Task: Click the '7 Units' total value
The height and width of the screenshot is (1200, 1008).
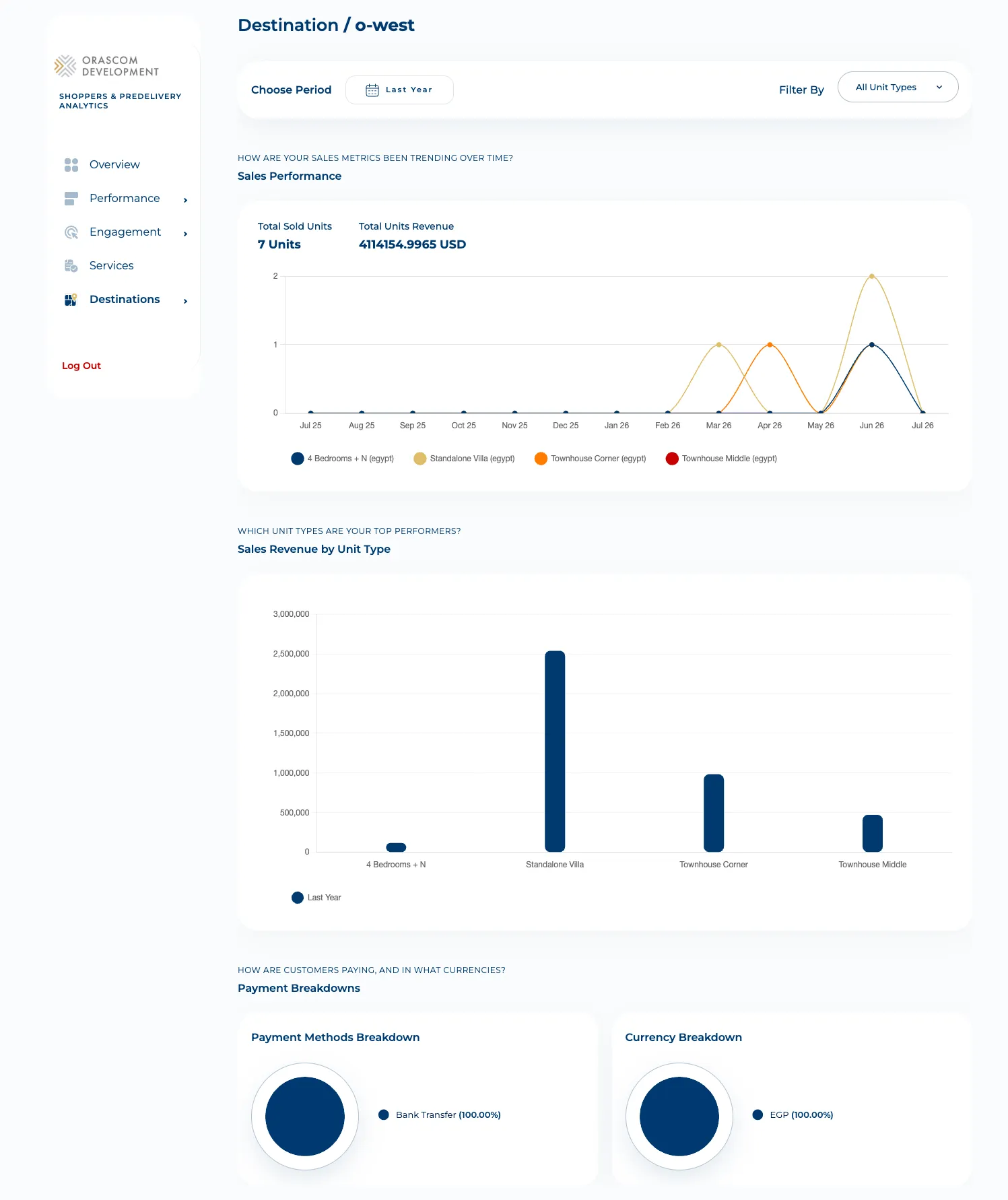Action: pyautogui.click(x=279, y=244)
